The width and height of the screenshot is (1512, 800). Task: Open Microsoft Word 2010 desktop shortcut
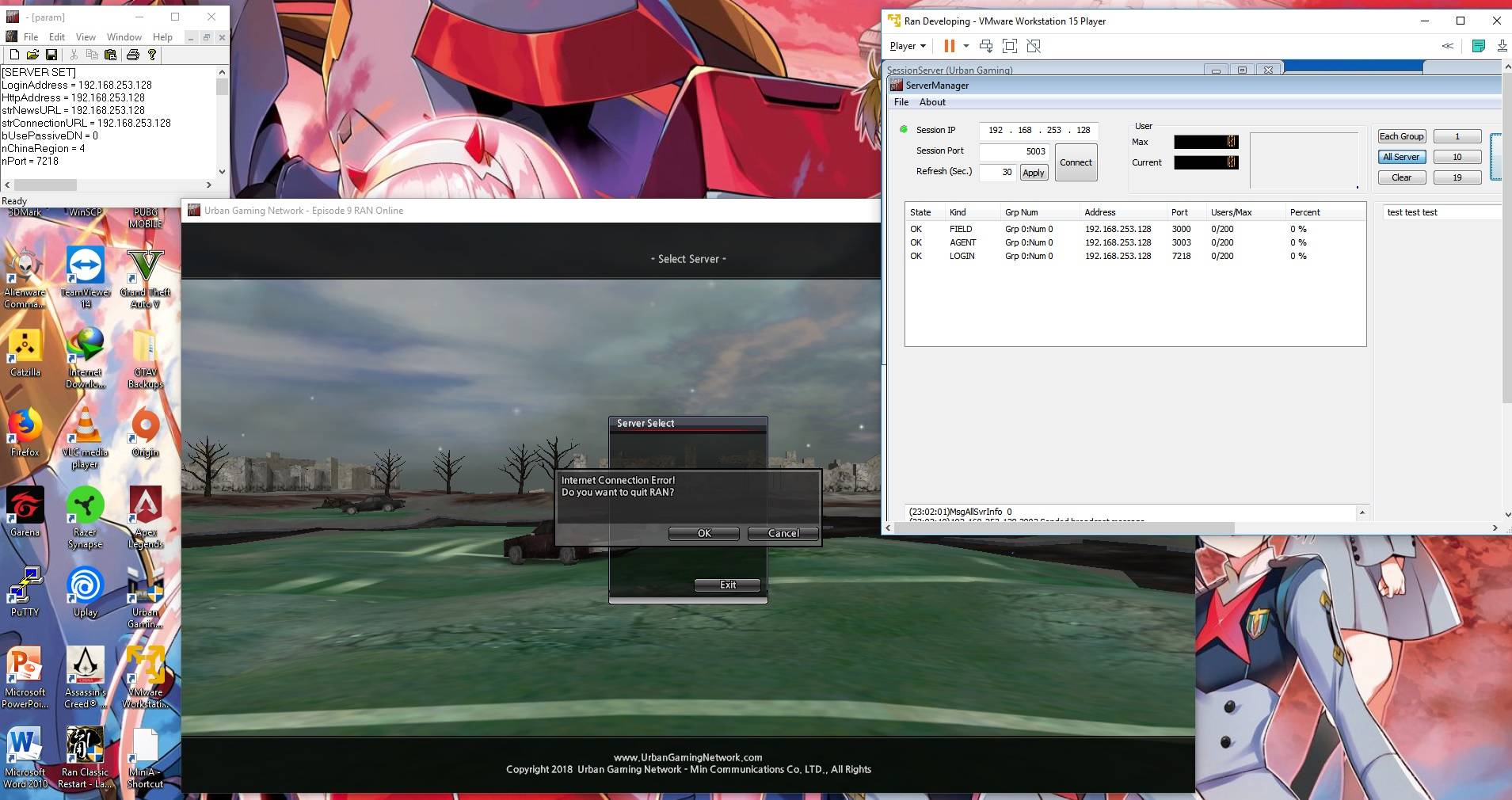tap(25, 758)
